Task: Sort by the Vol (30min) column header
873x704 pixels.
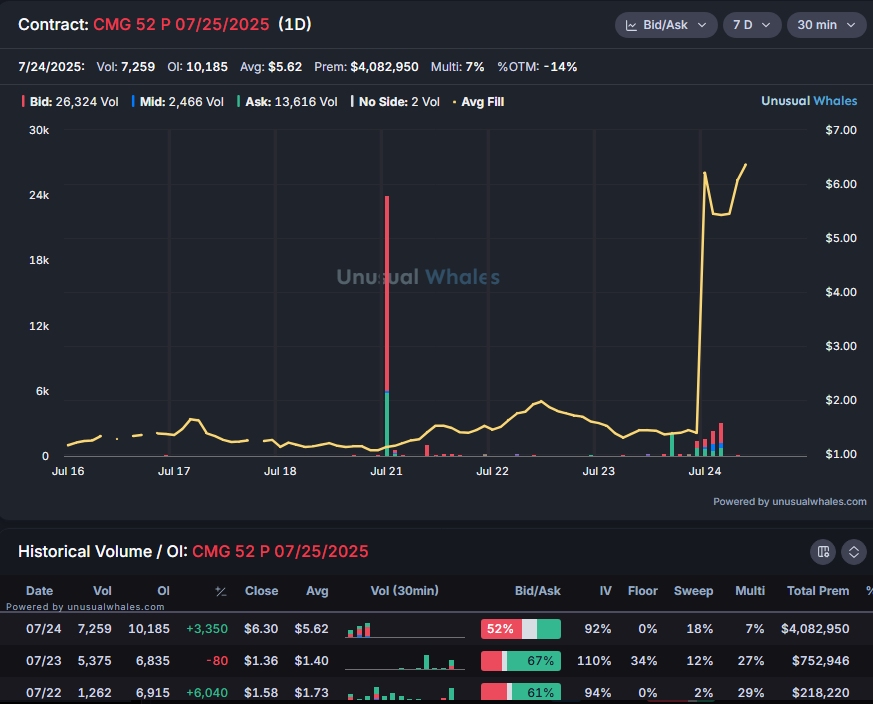Action: pos(405,591)
